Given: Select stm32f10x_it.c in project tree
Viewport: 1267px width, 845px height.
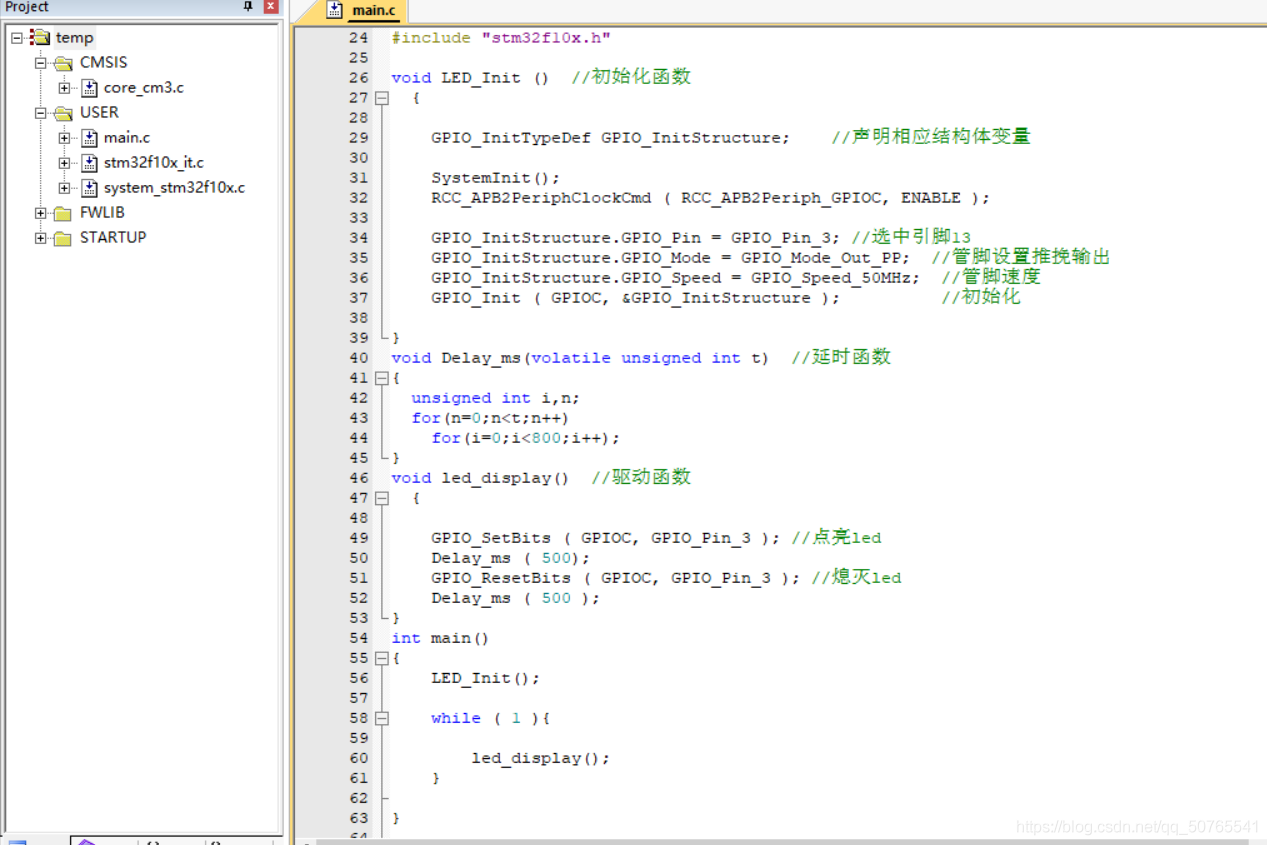Looking at the screenshot, I should pyautogui.click(x=154, y=163).
